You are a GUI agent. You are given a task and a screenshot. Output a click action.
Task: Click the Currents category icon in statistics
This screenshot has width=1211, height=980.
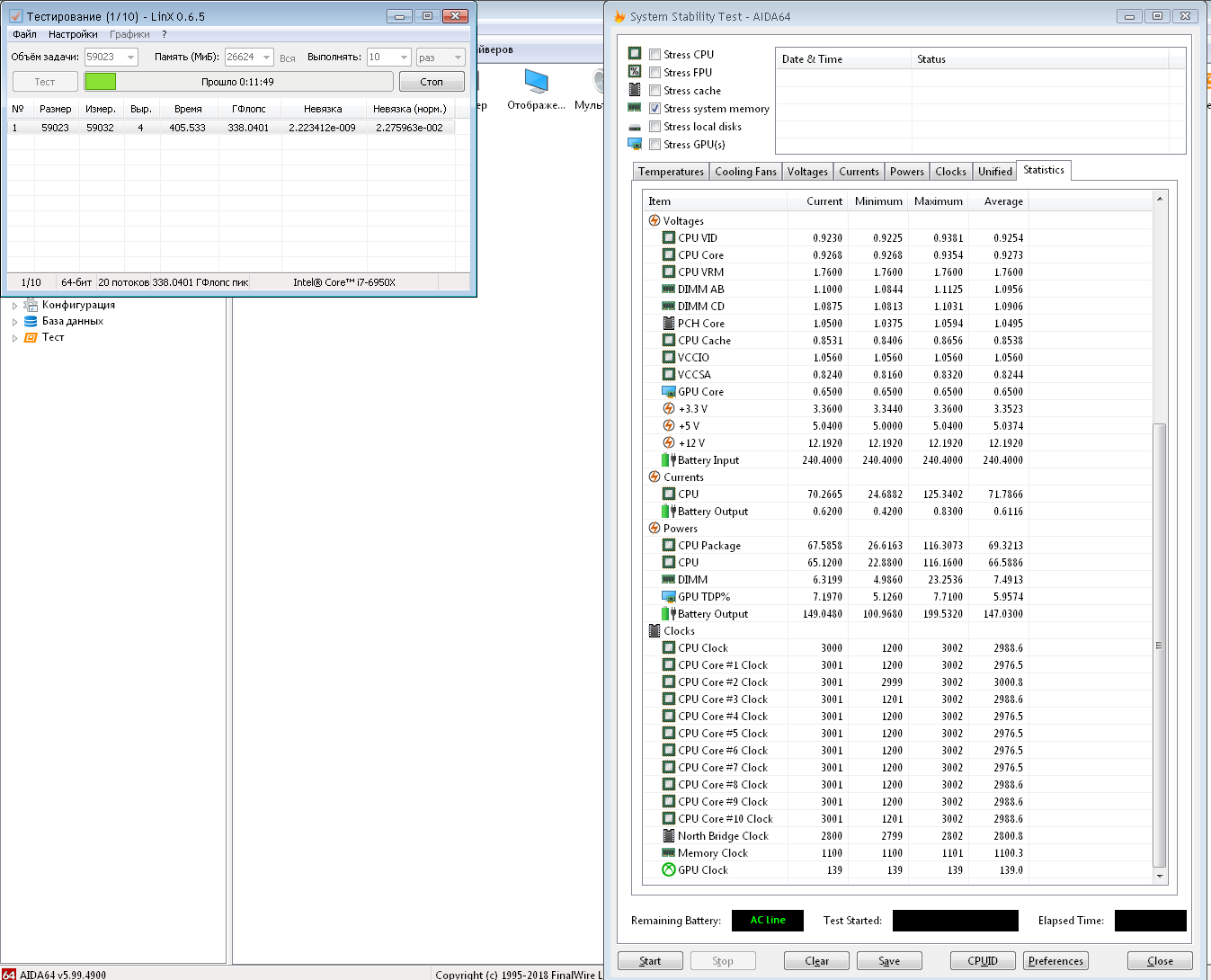654,477
